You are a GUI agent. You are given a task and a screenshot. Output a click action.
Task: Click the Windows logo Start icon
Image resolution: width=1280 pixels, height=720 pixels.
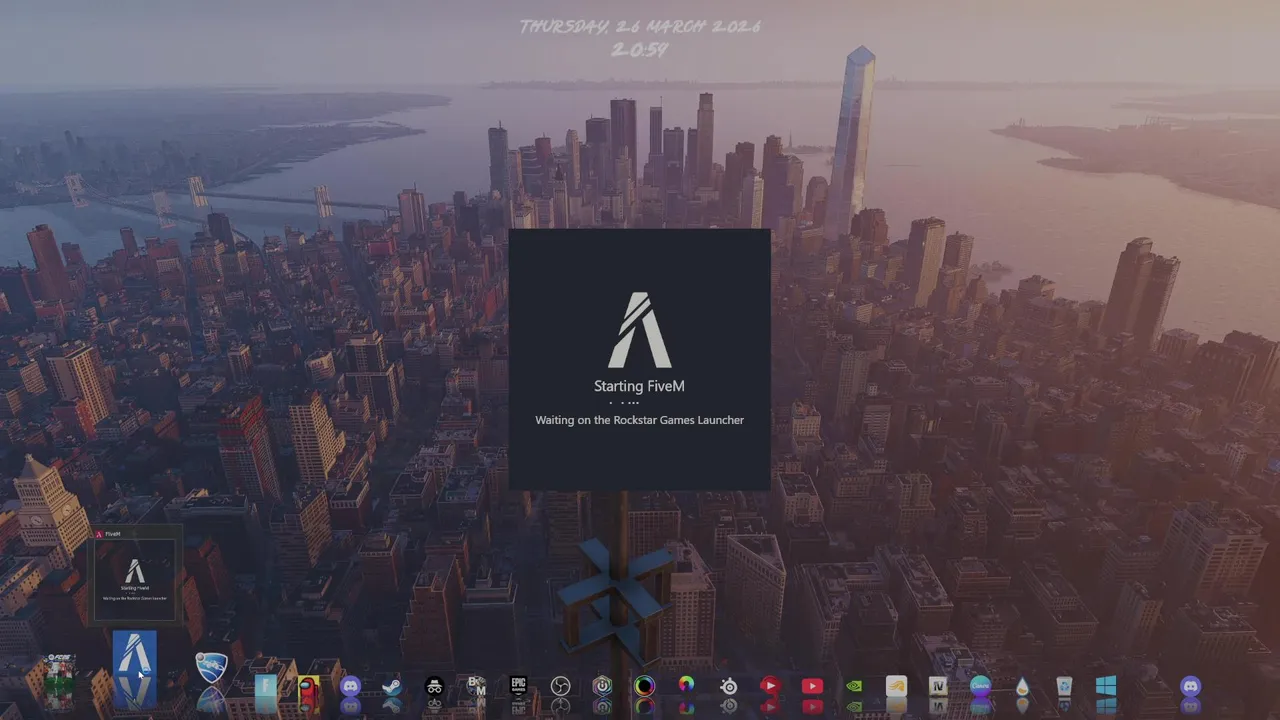coord(1106,686)
